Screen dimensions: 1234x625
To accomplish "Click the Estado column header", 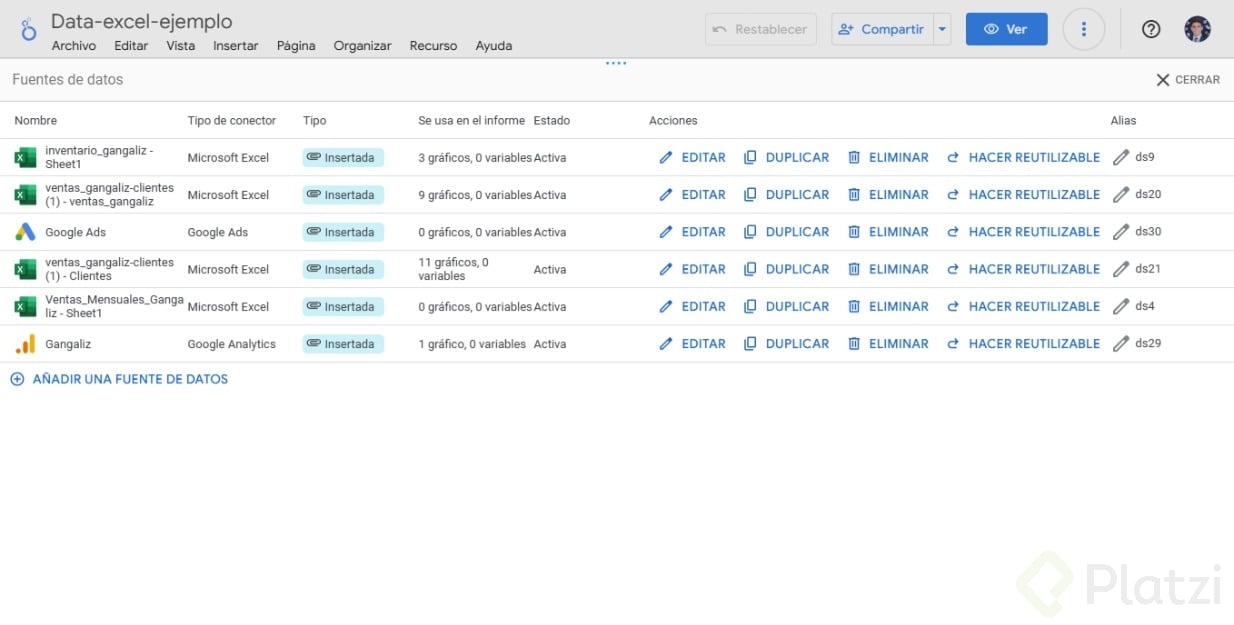I will click(552, 121).
